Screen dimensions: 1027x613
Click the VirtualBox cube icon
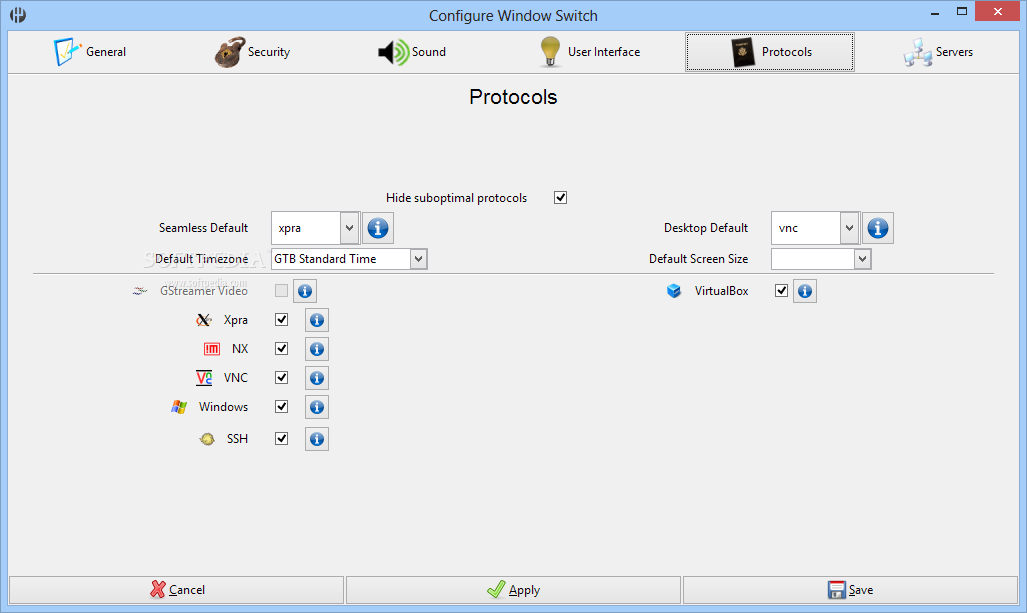(674, 291)
